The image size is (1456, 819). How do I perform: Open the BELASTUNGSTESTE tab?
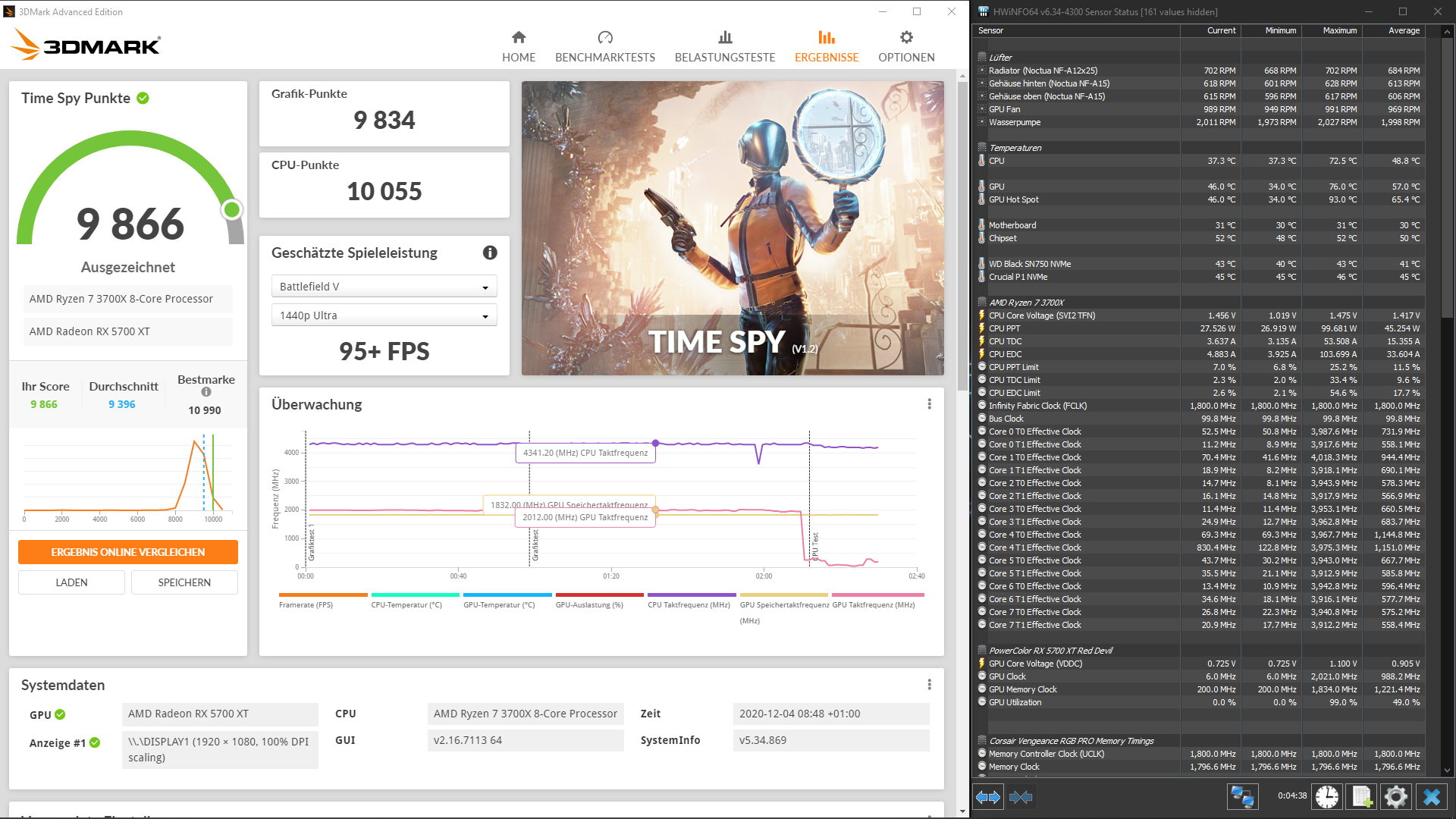724,46
